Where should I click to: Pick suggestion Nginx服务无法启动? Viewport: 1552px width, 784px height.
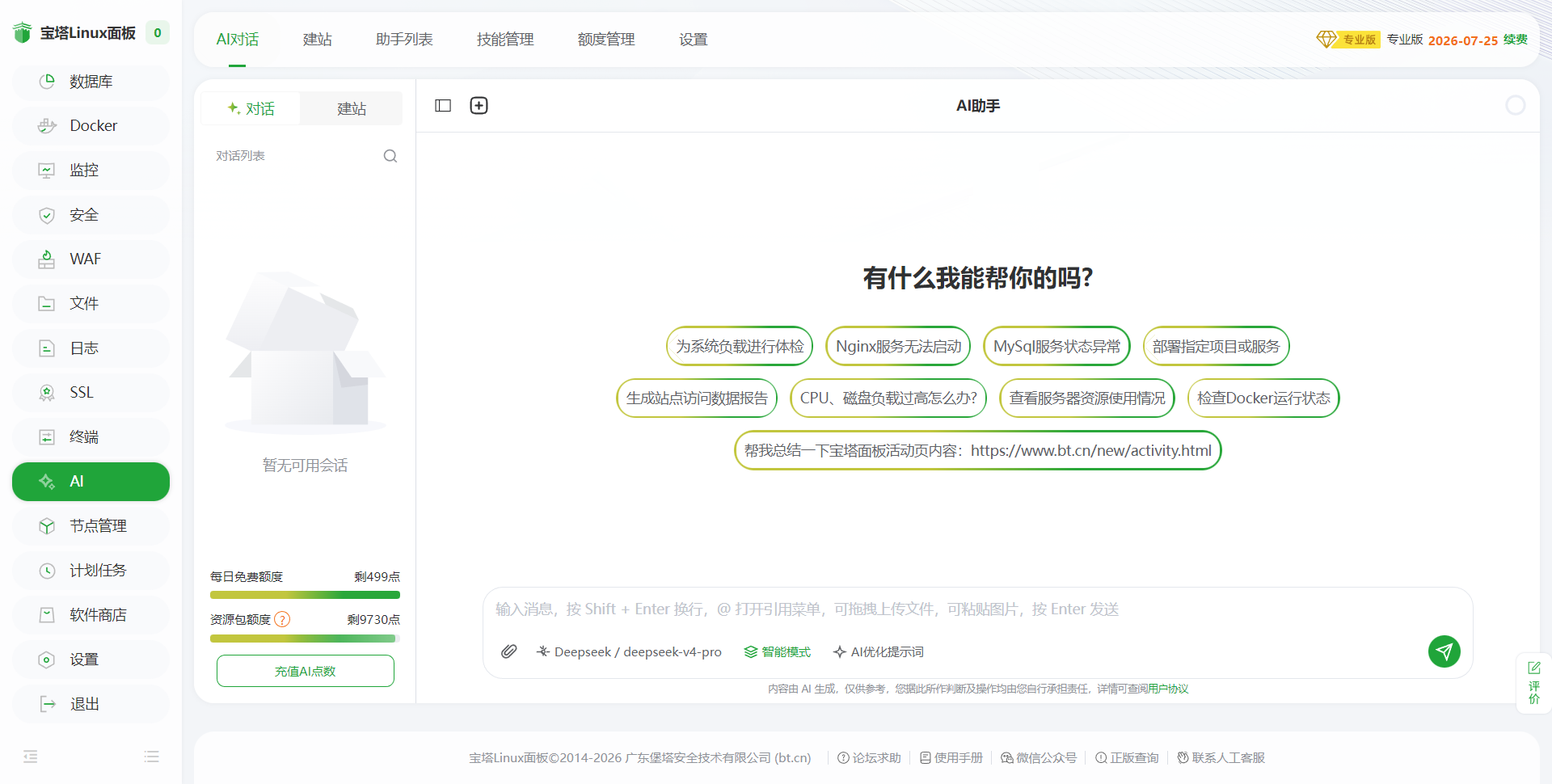point(898,346)
